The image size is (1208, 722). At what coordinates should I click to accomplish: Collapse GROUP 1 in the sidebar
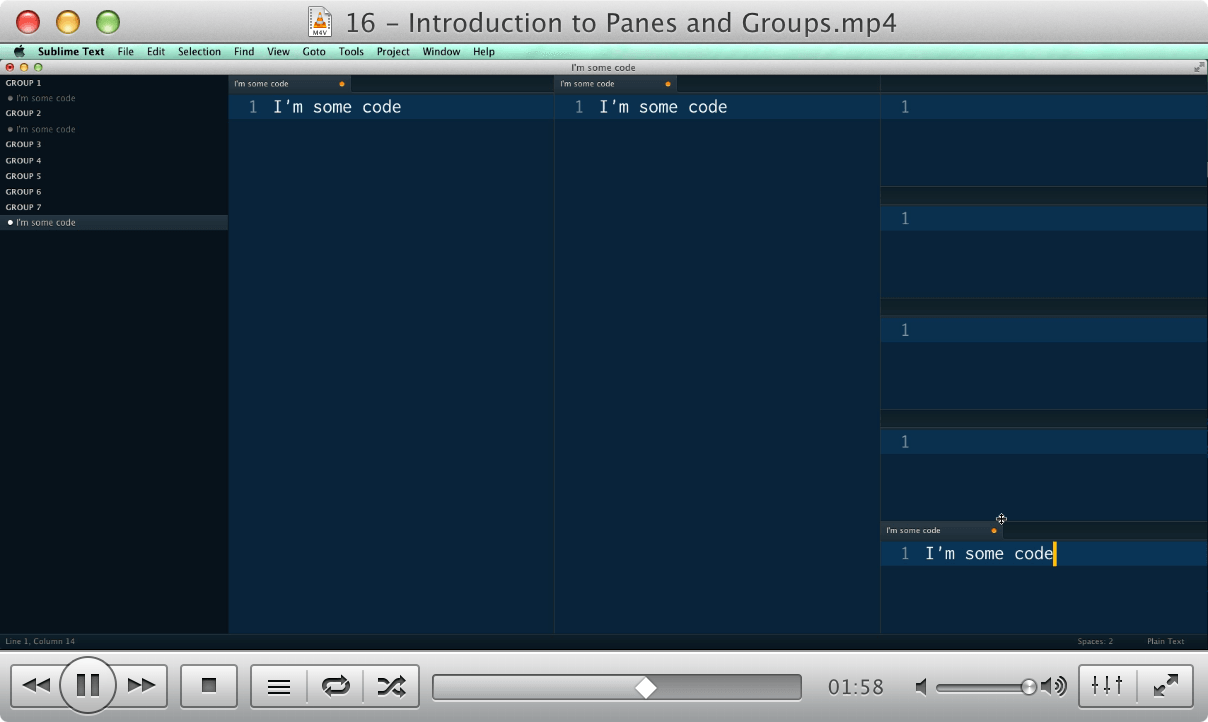coord(23,82)
